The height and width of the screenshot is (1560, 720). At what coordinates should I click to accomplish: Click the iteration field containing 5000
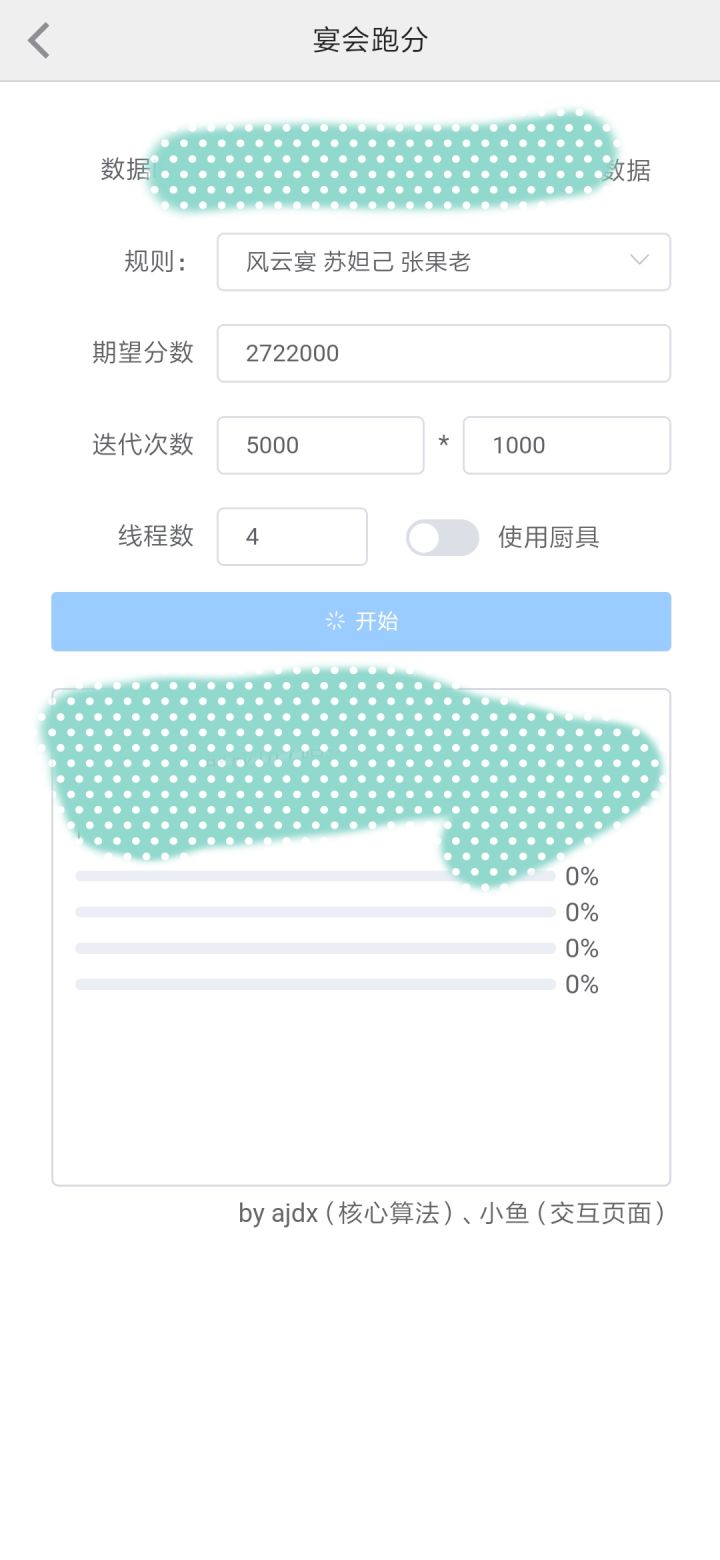320,445
